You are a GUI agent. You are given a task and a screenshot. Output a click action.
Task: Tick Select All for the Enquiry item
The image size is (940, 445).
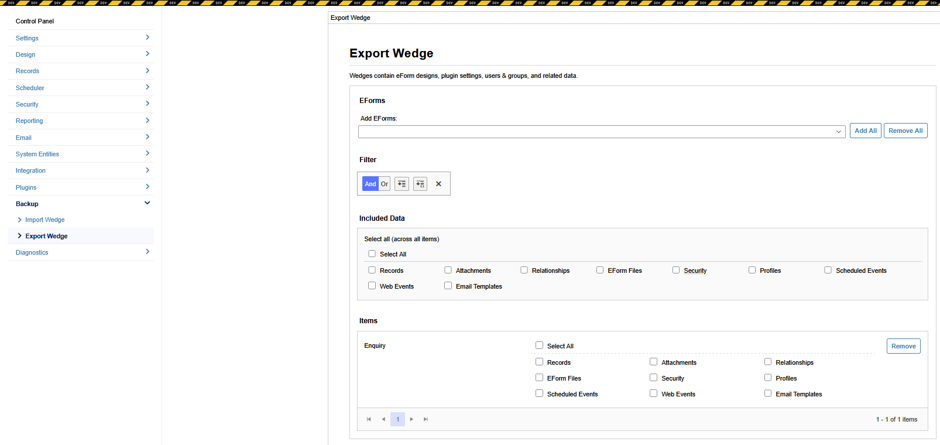(x=539, y=345)
